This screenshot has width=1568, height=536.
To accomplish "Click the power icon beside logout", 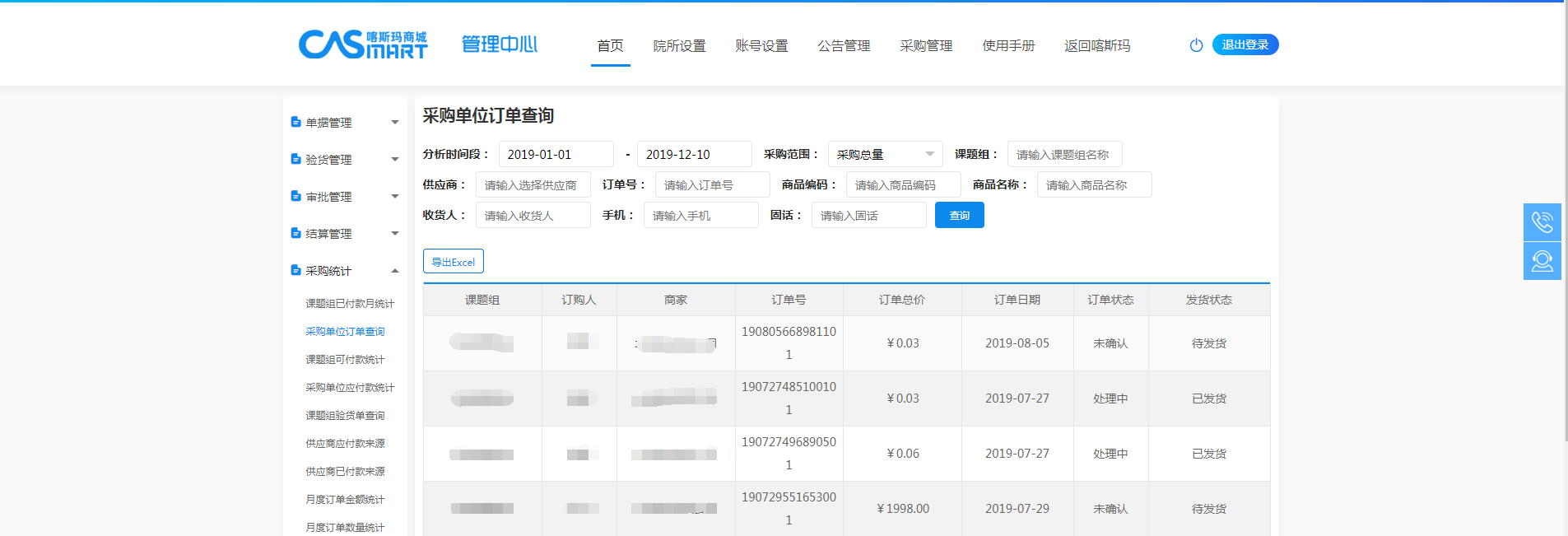I will pos(1196,45).
